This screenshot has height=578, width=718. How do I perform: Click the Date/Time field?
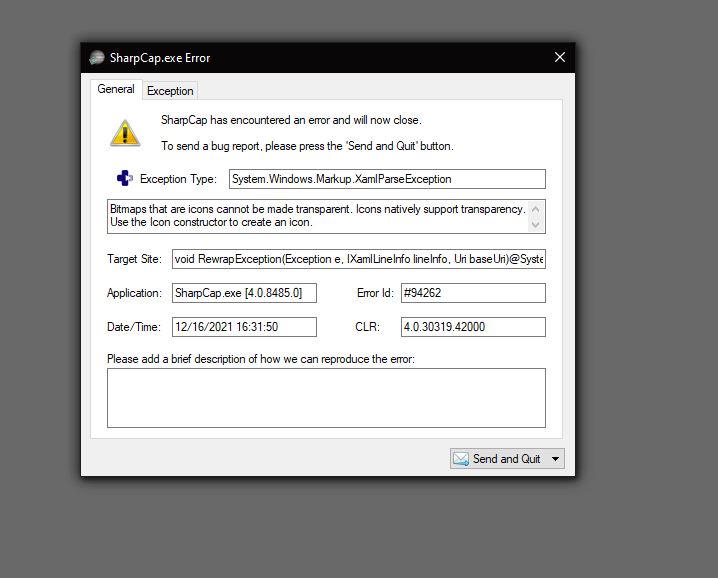[244, 327]
